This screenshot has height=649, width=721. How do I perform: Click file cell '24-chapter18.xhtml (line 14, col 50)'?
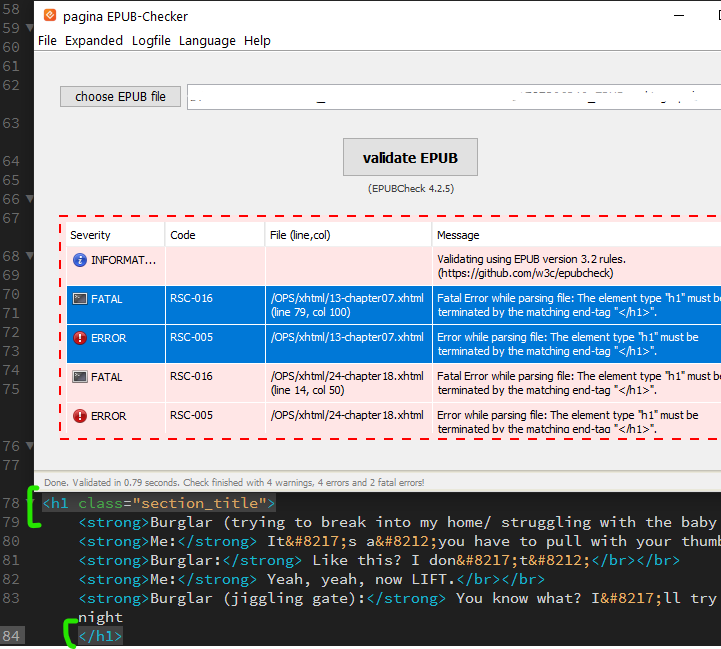click(x=348, y=383)
